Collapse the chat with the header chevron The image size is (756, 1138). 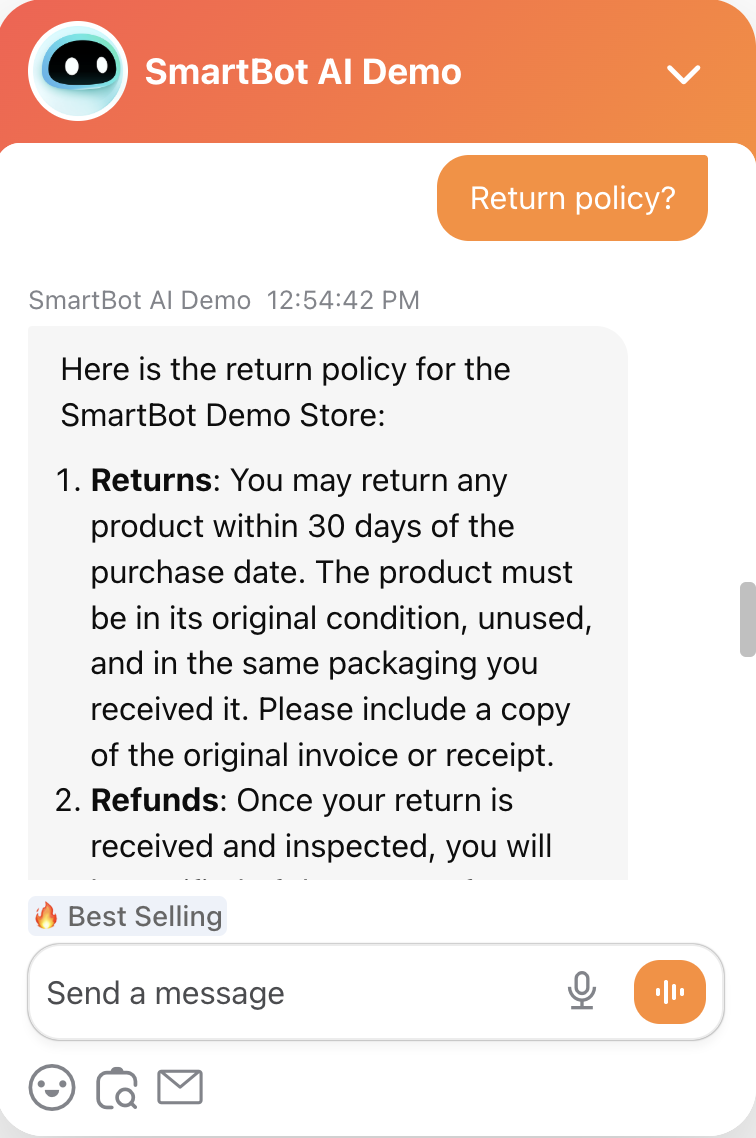684,73
